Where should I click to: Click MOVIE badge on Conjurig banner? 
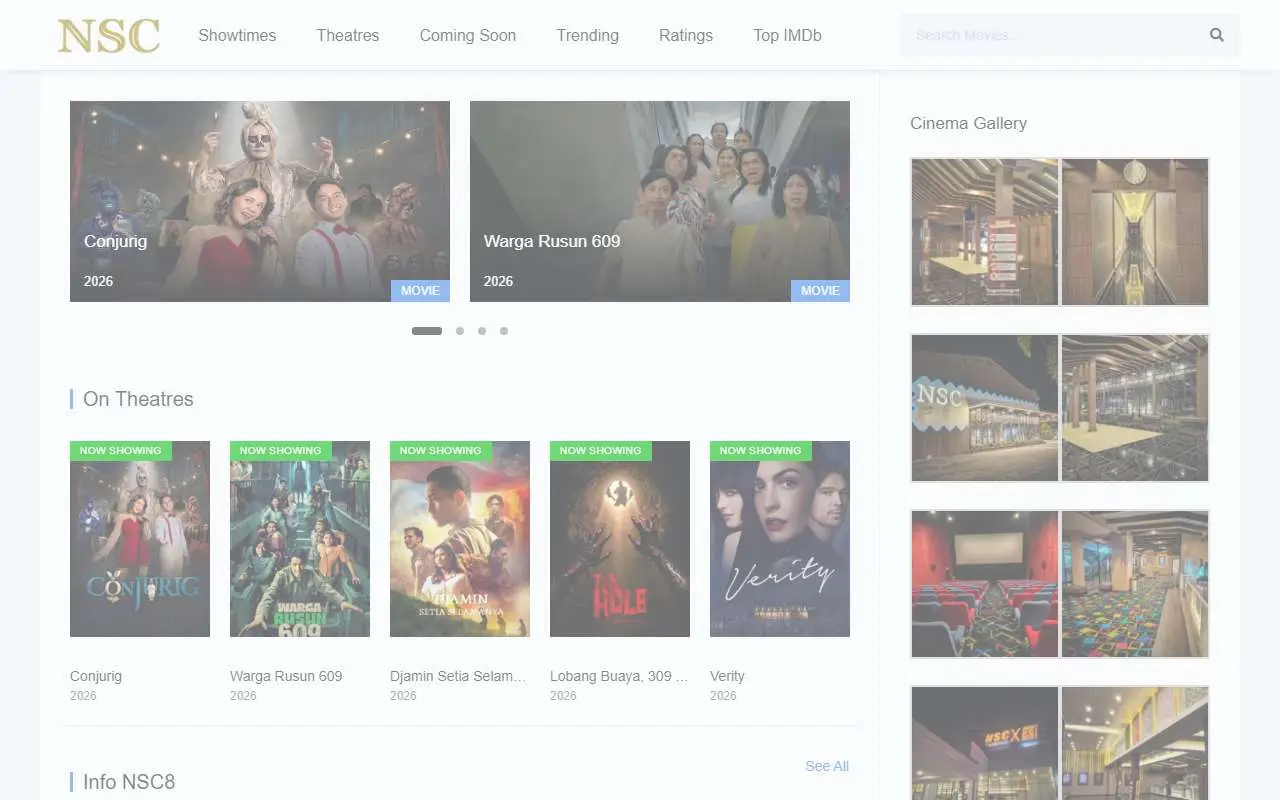pyautogui.click(x=420, y=291)
